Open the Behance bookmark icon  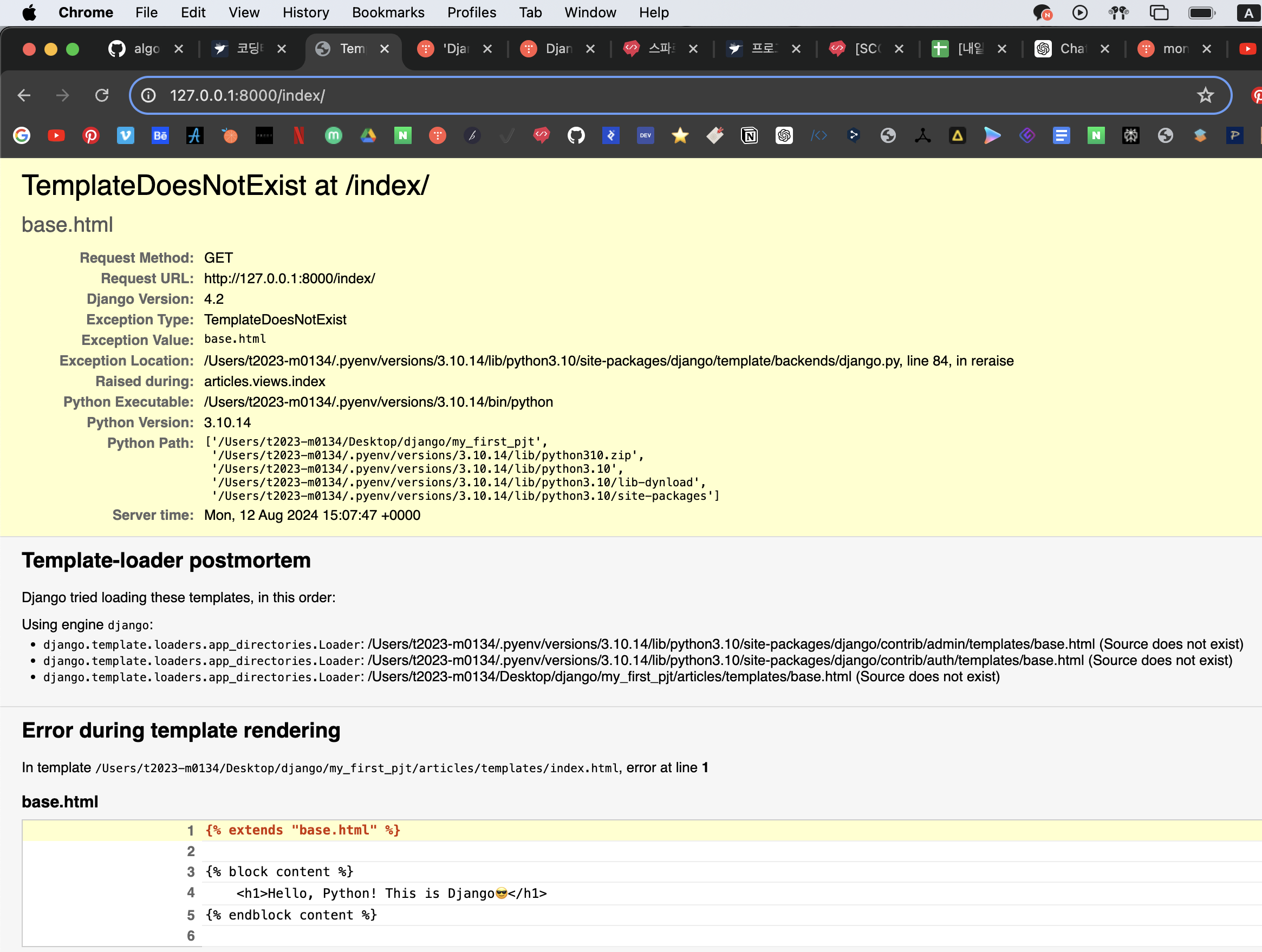[x=160, y=135]
